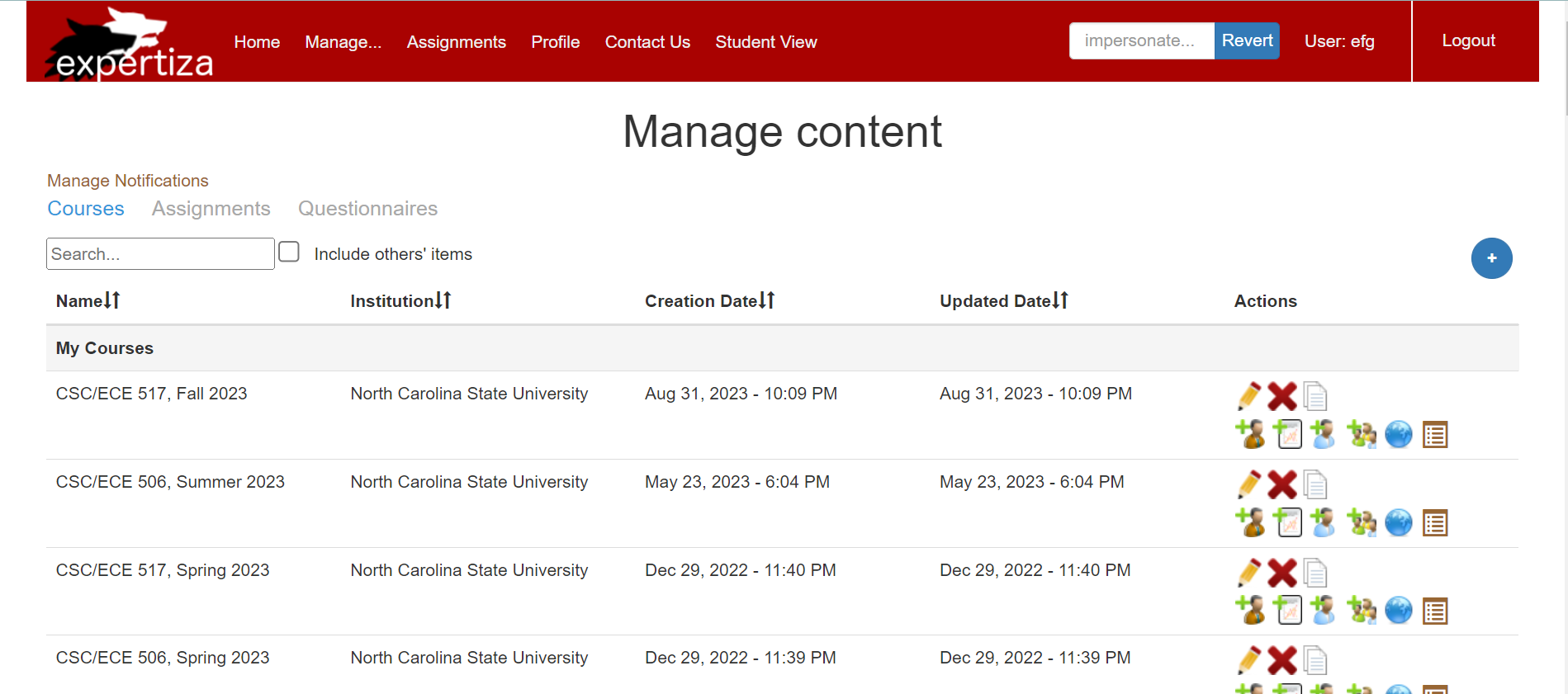The height and width of the screenshot is (694, 1568).
Task: Click the brown list icon for CSC/ECE 517, Spring 2023
Action: [x=1435, y=611]
